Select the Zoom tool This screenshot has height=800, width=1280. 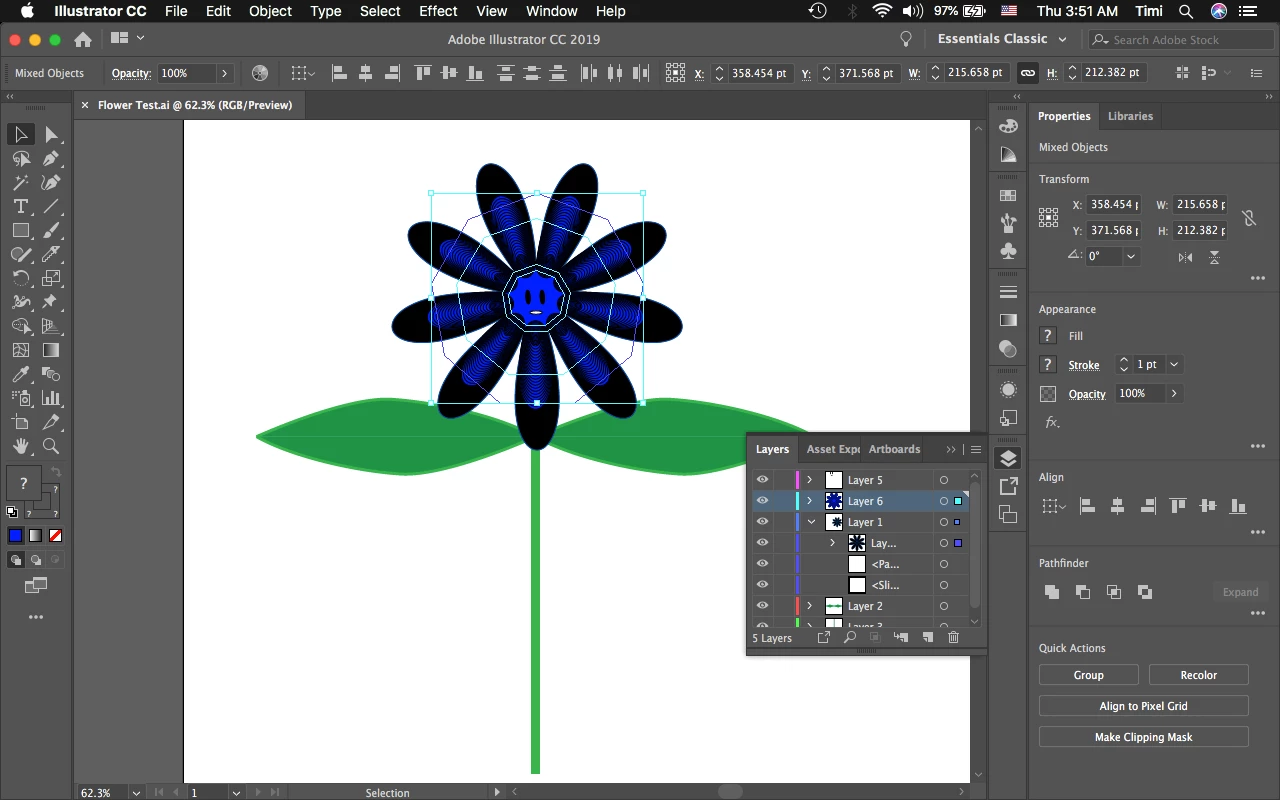(51, 446)
